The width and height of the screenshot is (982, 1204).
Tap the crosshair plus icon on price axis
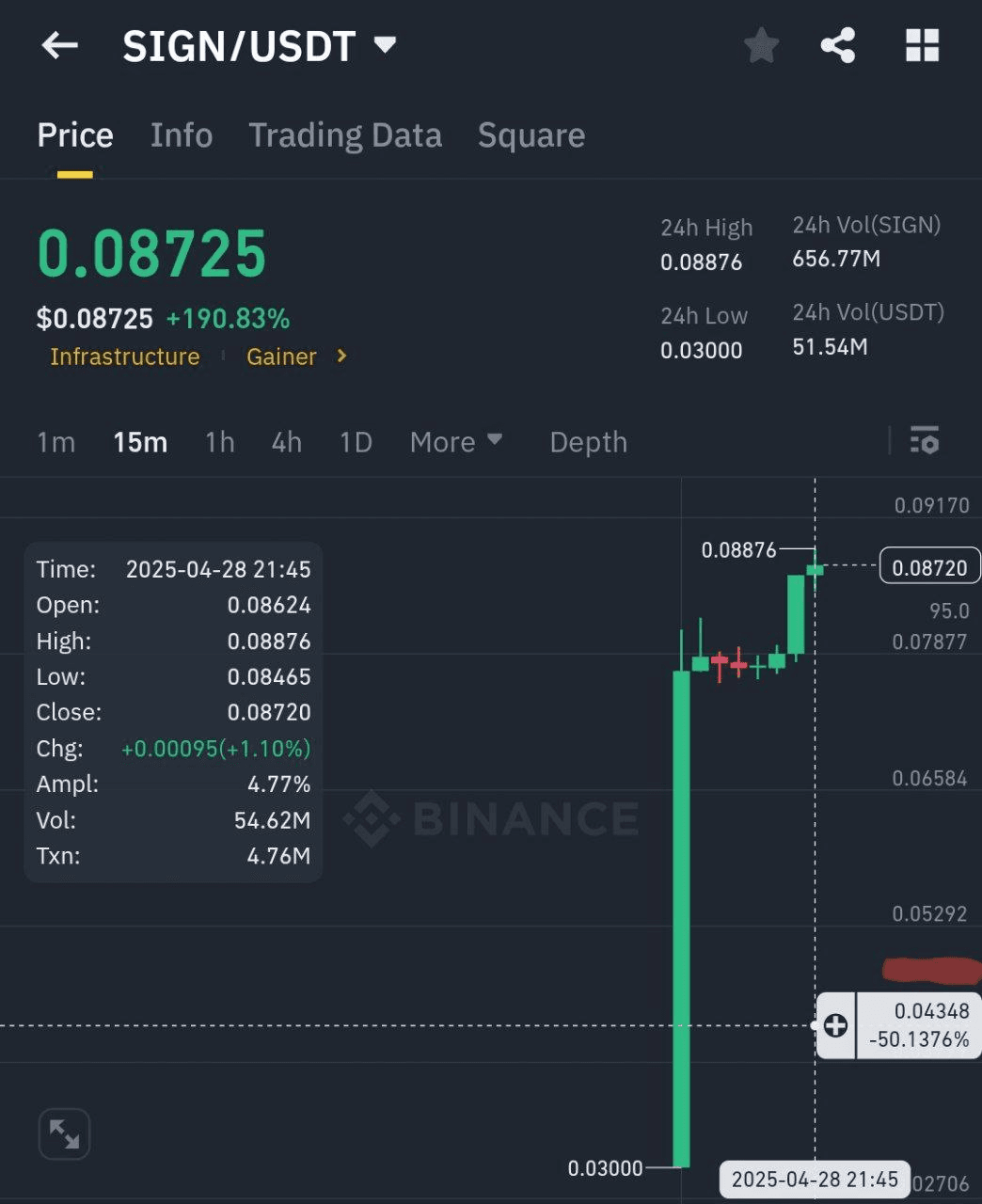(835, 1025)
